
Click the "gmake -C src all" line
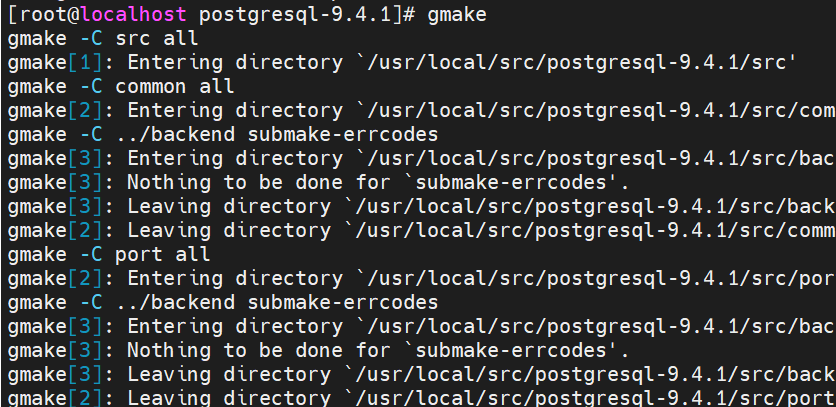(x=103, y=38)
